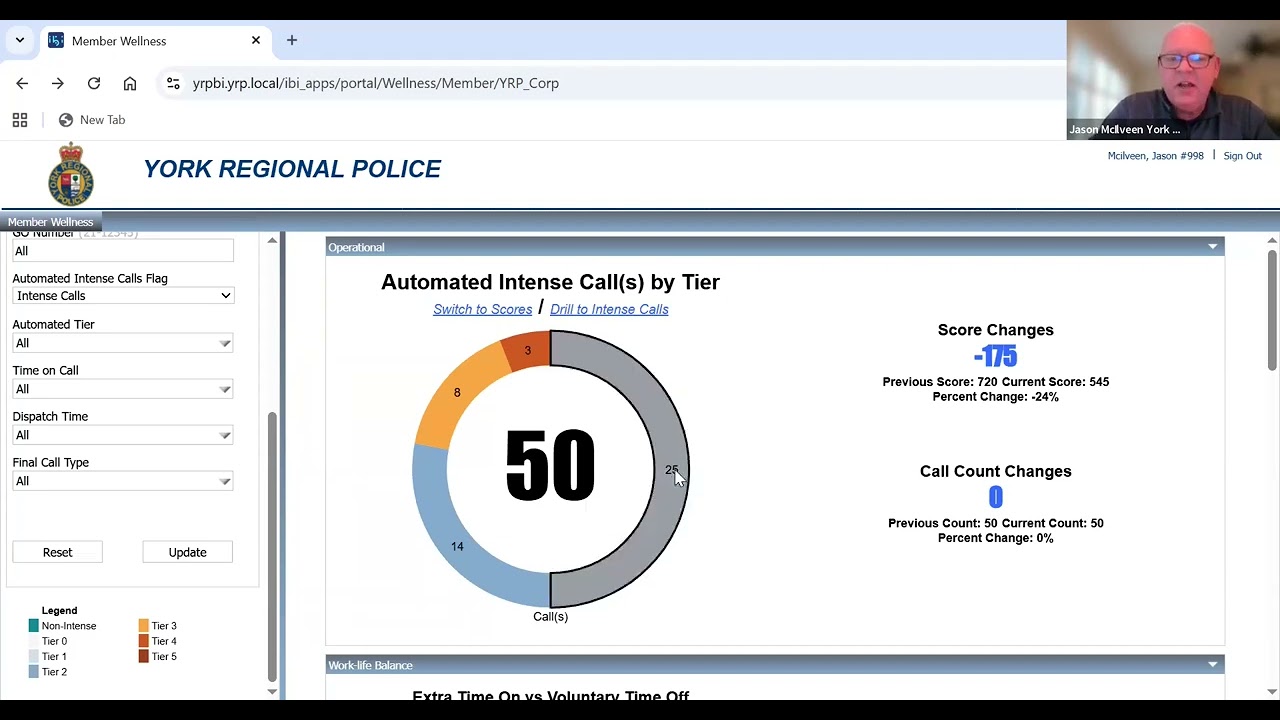
Task: Click the Percent Change: -24% text
Action: coord(995,397)
